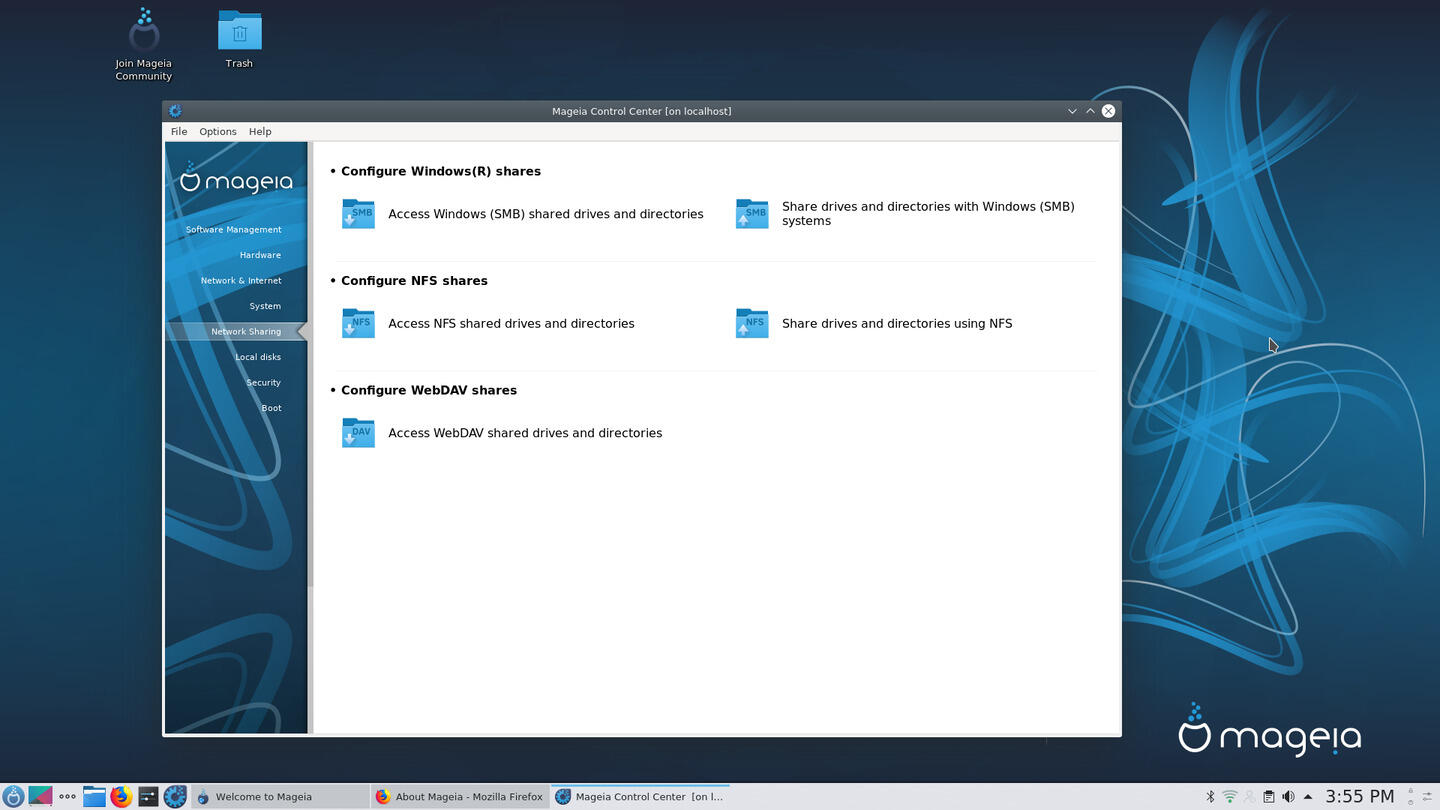Click Control Center window menu icon in titlebar
This screenshot has height=810, width=1440.
175,111
